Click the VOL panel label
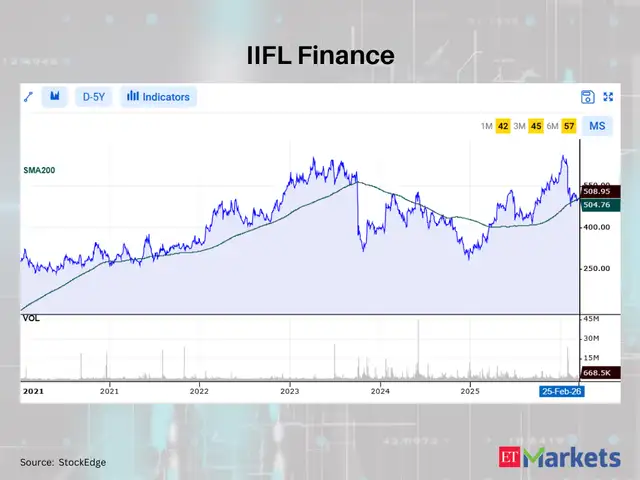640x480 pixels. (x=31, y=318)
